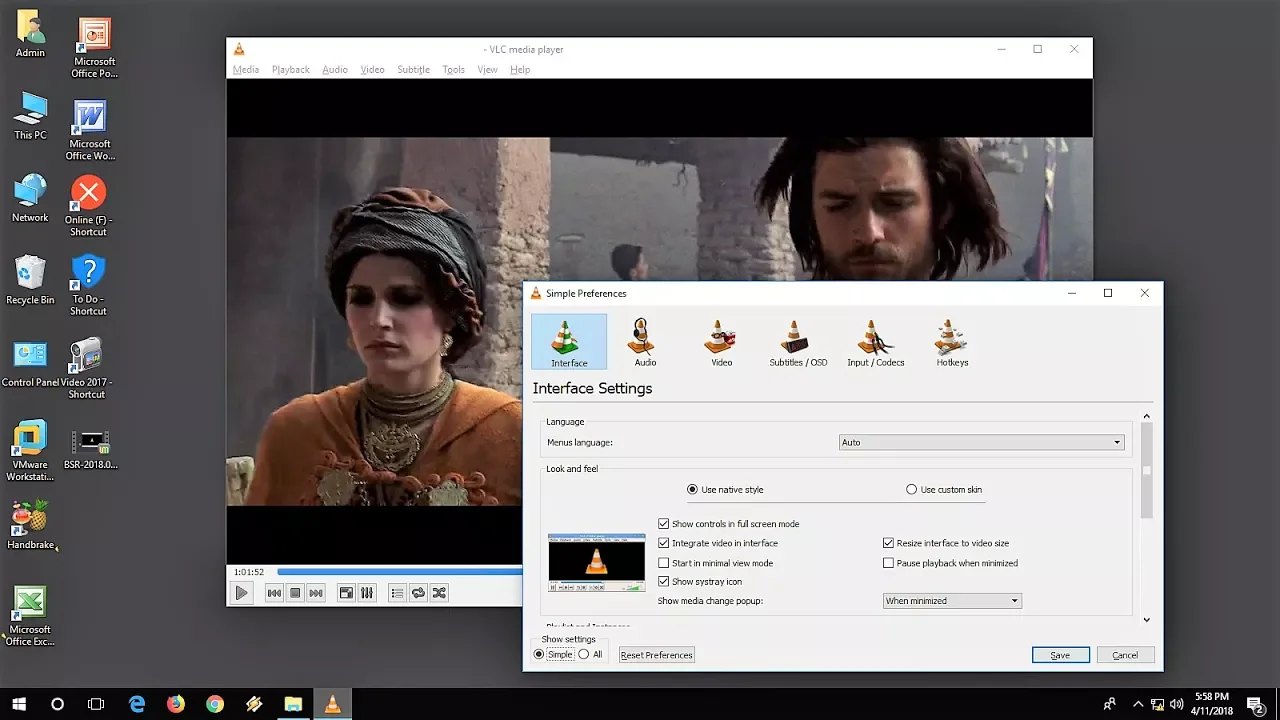The height and width of the screenshot is (720, 1280).
Task: Open the Subtitles / OSD preferences category
Action: pyautogui.click(x=797, y=341)
